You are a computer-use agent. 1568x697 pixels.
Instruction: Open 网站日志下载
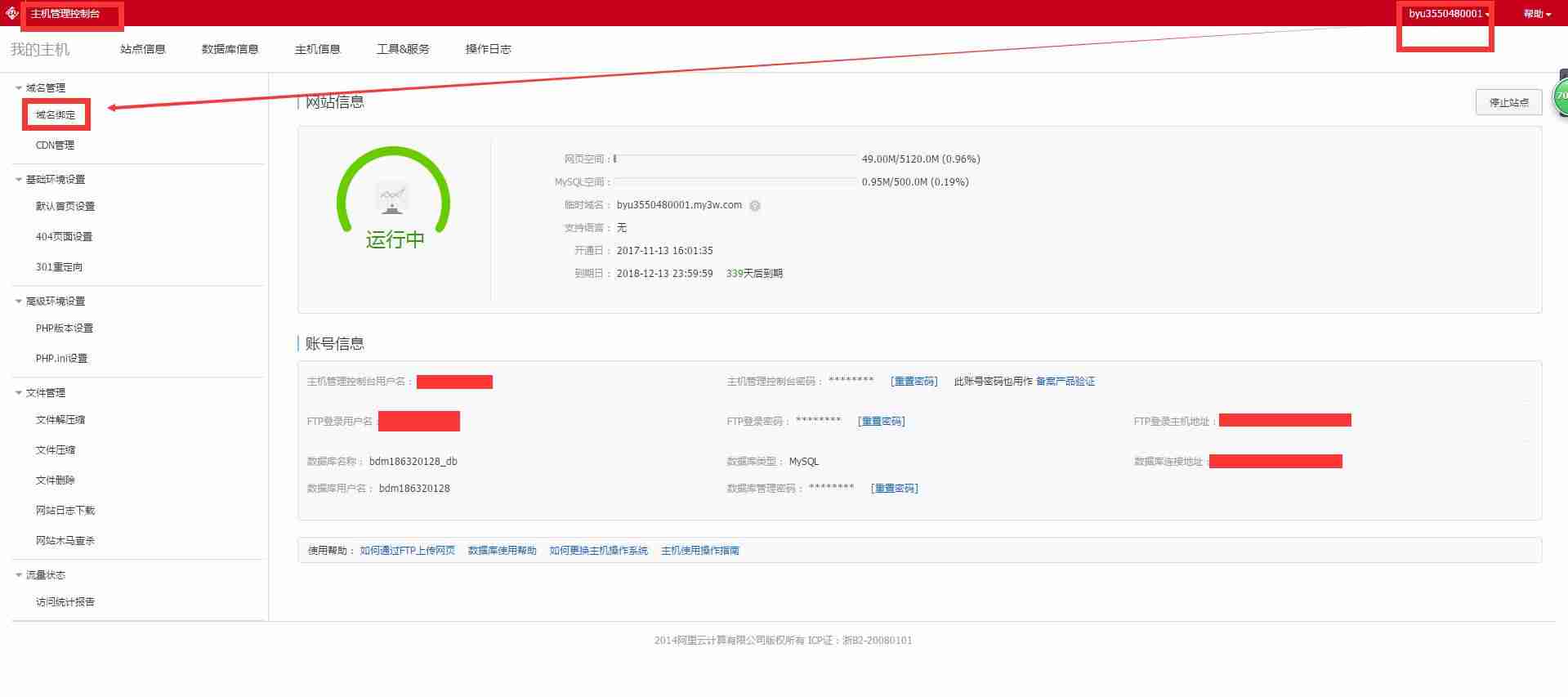pyautogui.click(x=65, y=510)
